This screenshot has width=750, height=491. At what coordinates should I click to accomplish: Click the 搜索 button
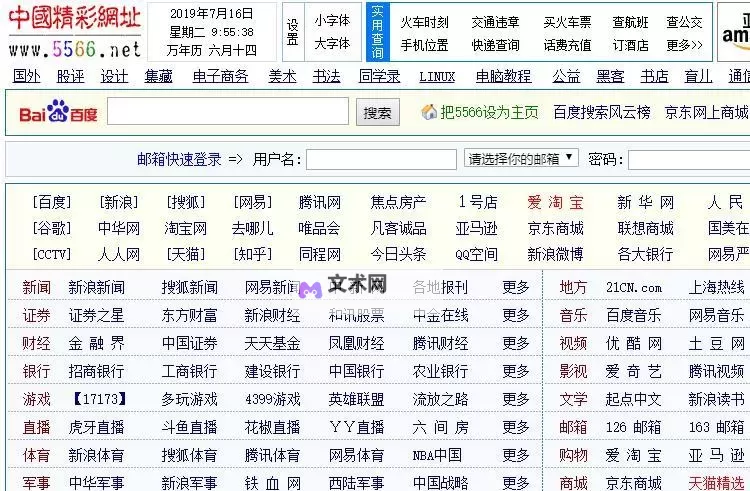[377, 113]
